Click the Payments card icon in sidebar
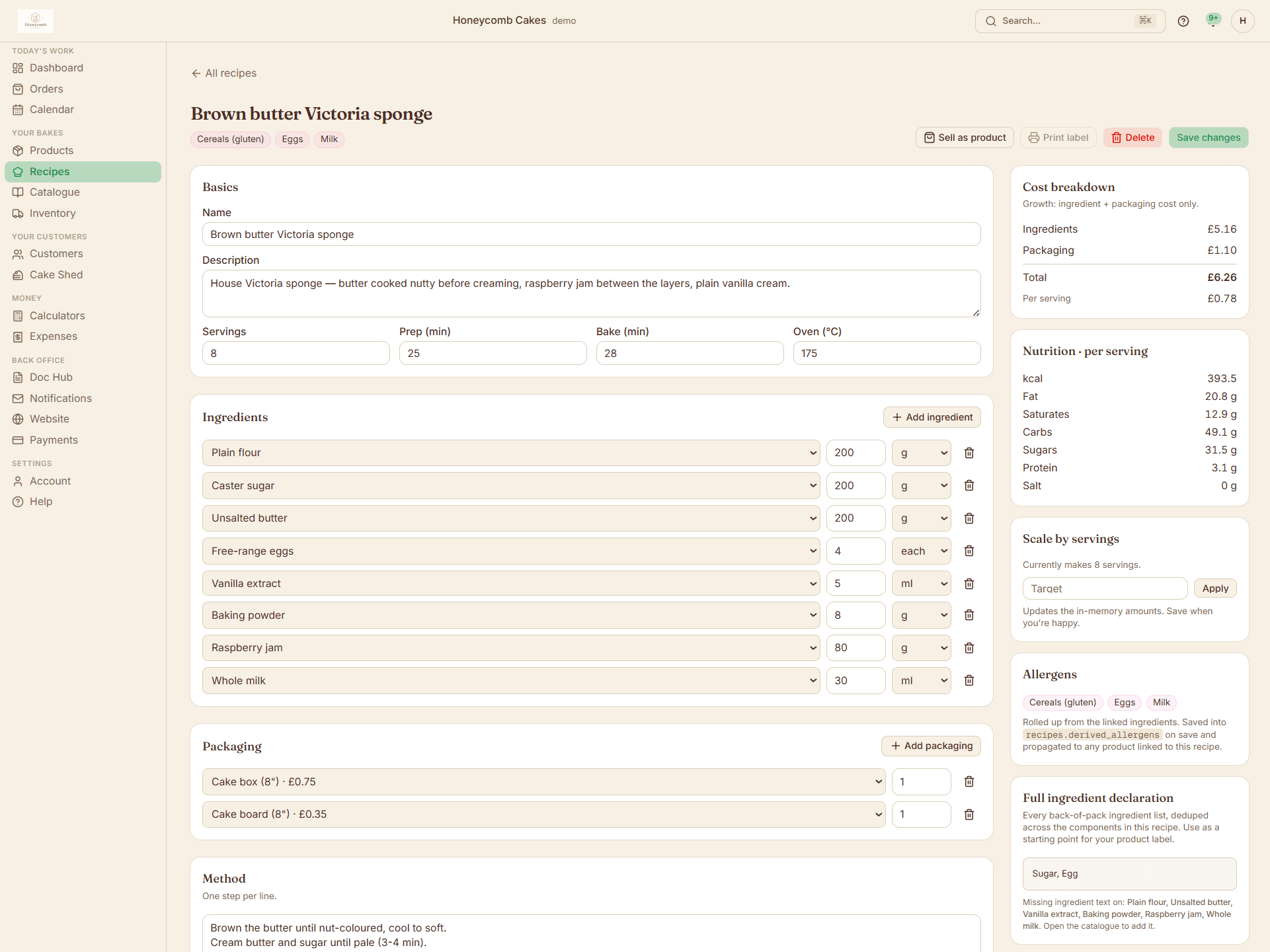 tap(18, 440)
